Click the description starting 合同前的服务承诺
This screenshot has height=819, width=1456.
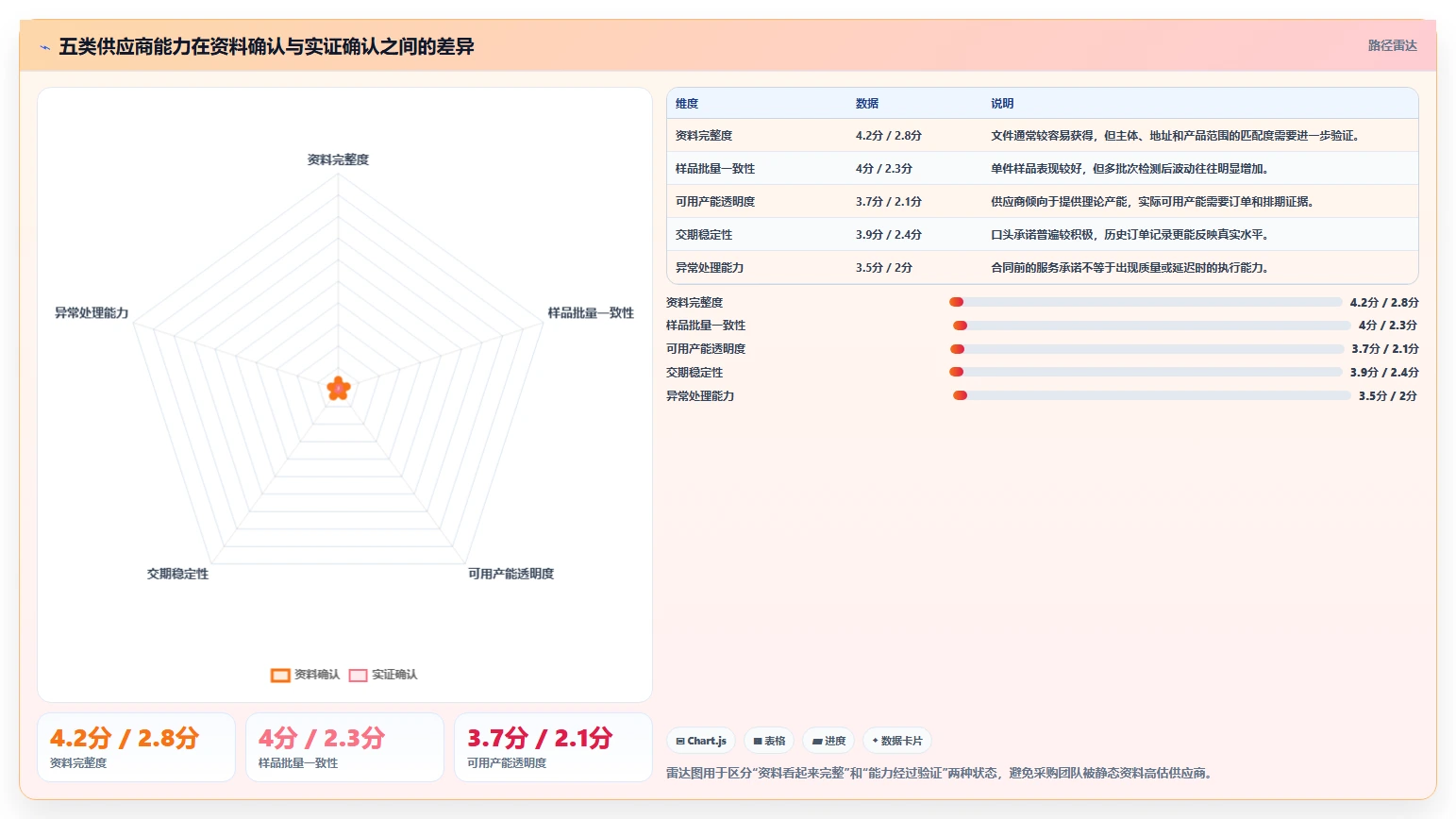(x=1131, y=268)
